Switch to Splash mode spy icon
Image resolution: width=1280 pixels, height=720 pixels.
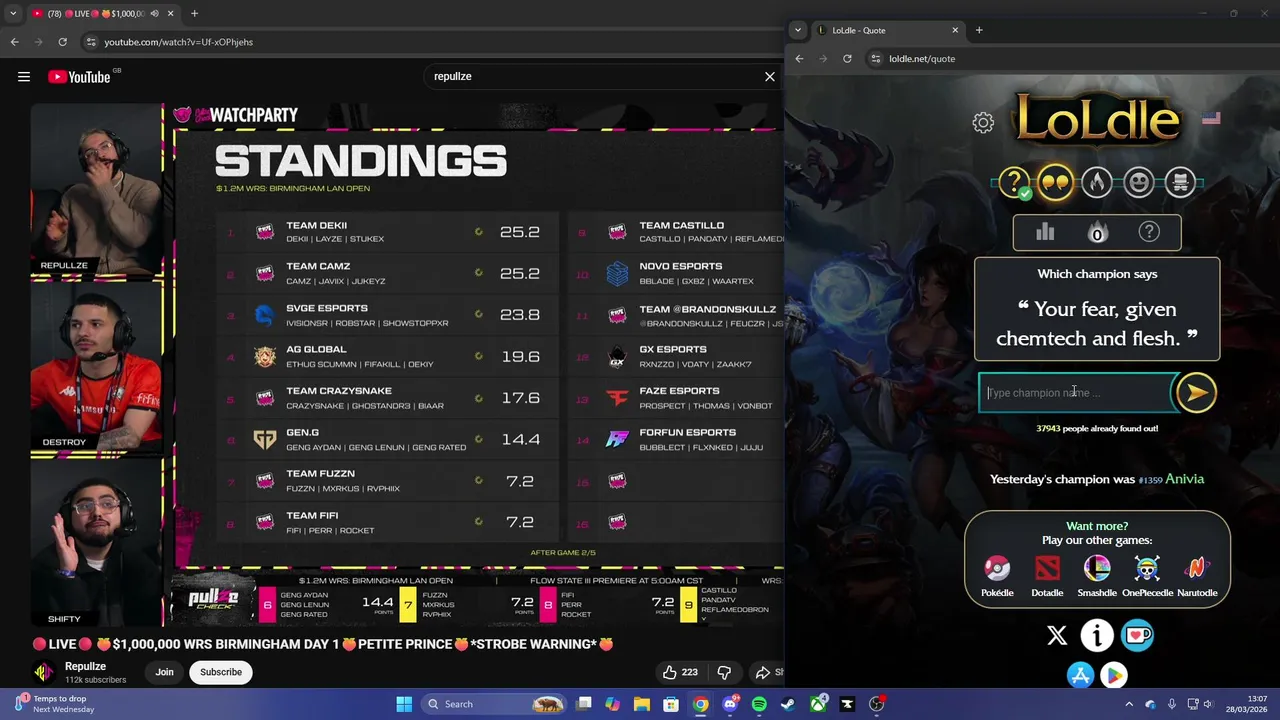tap(1180, 182)
